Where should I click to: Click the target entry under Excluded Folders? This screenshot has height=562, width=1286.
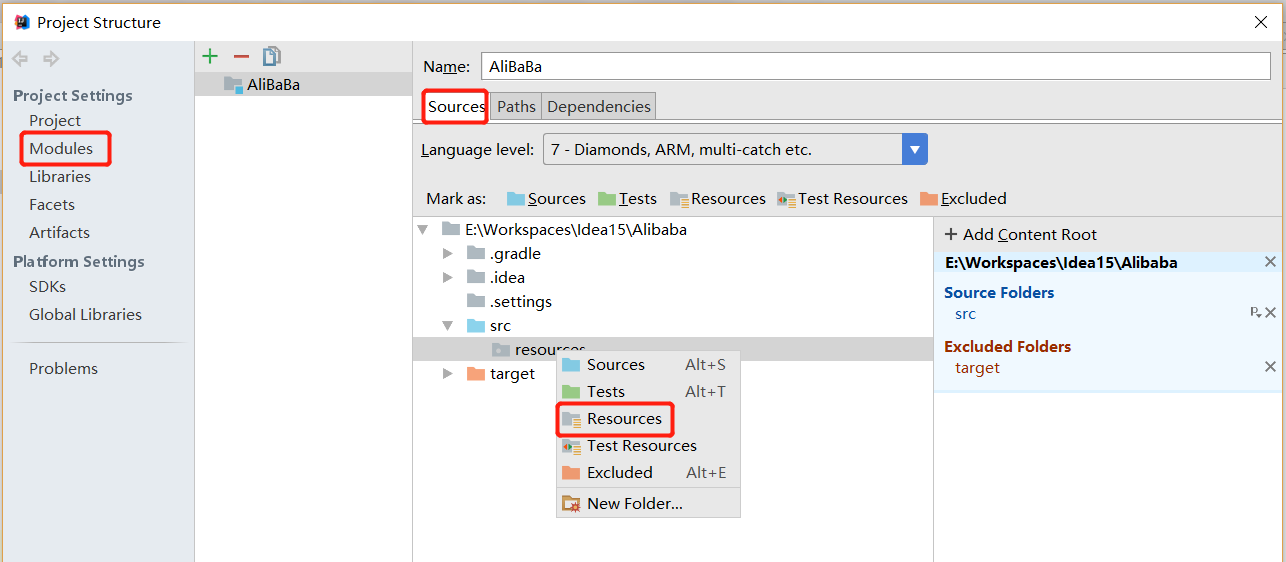[977, 368]
